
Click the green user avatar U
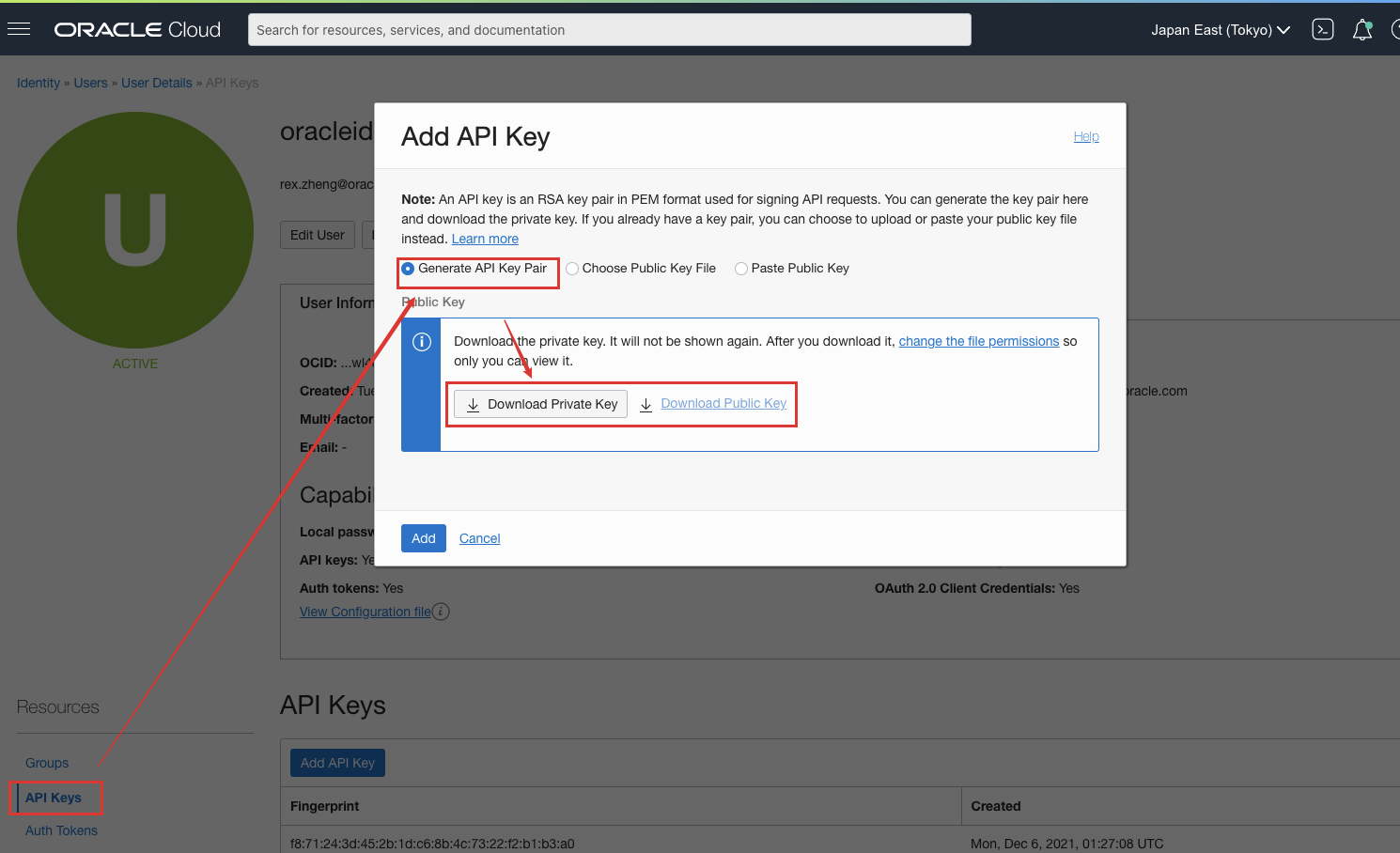point(135,230)
